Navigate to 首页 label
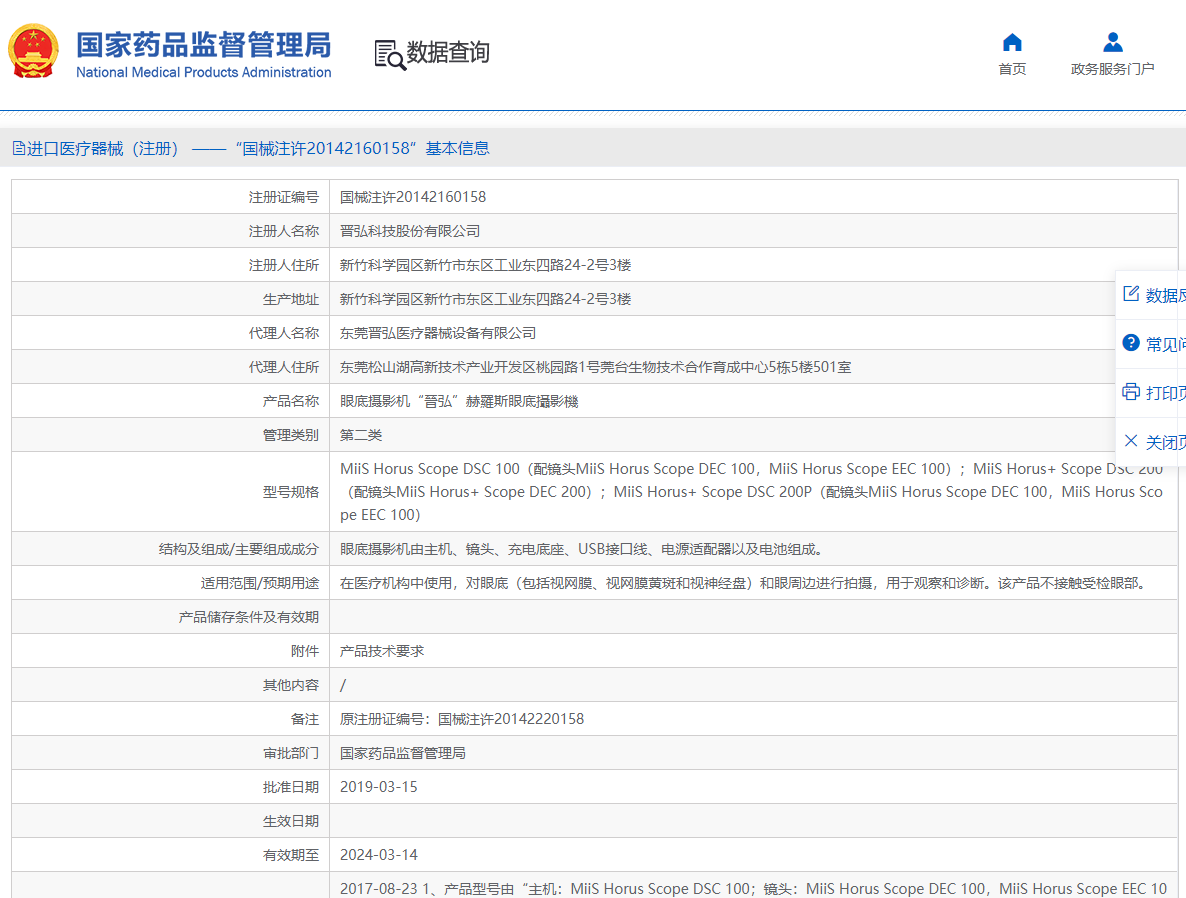The height and width of the screenshot is (898, 1186). pos(1012,69)
